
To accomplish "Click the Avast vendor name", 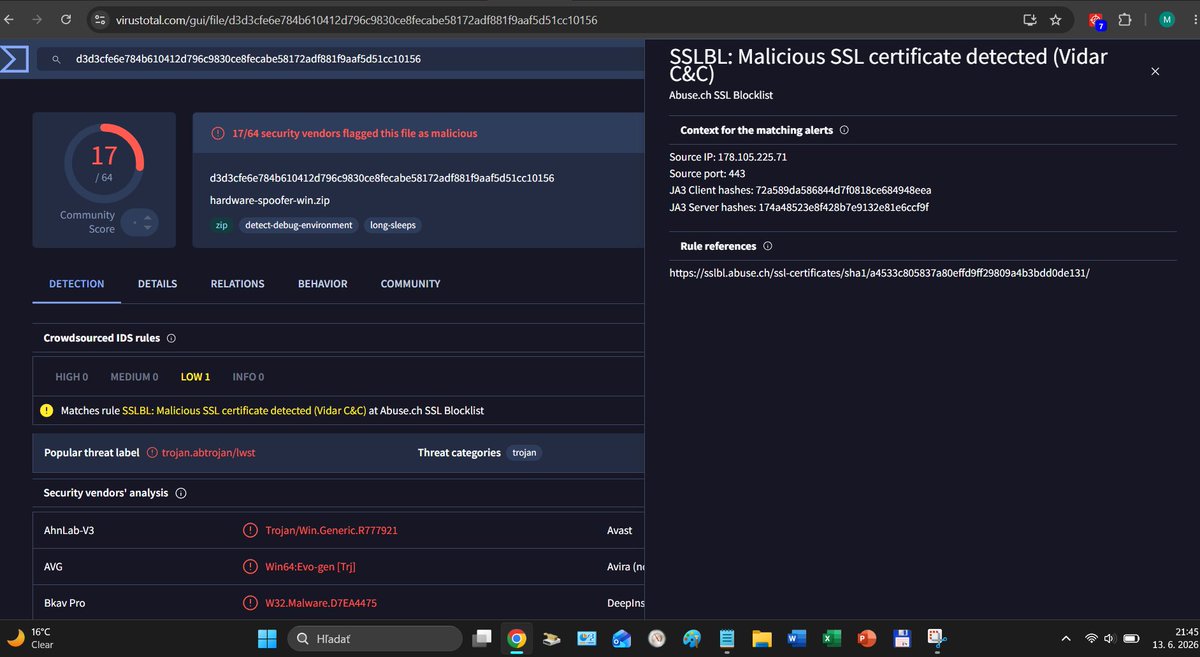I will [x=620, y=530].
